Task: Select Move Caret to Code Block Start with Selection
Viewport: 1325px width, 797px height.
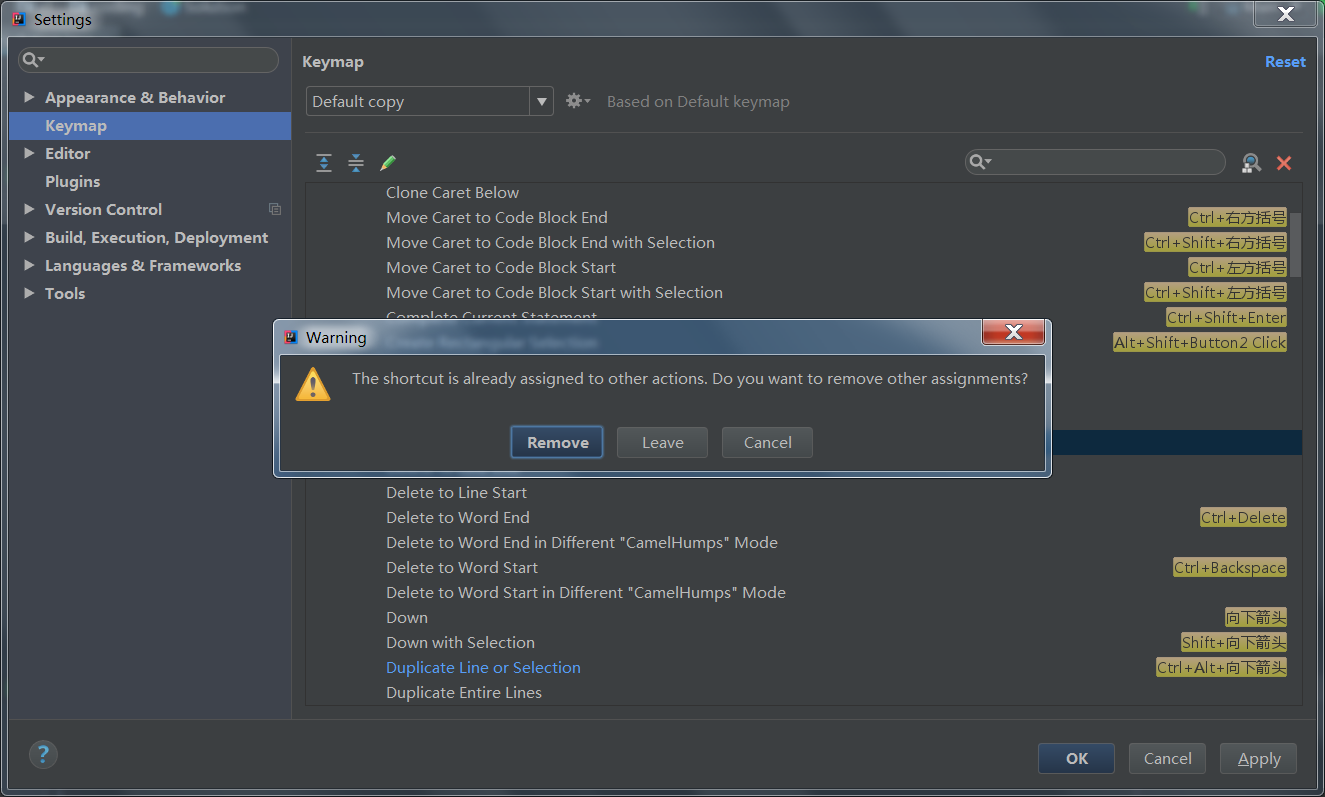Action: click(554, 292)
